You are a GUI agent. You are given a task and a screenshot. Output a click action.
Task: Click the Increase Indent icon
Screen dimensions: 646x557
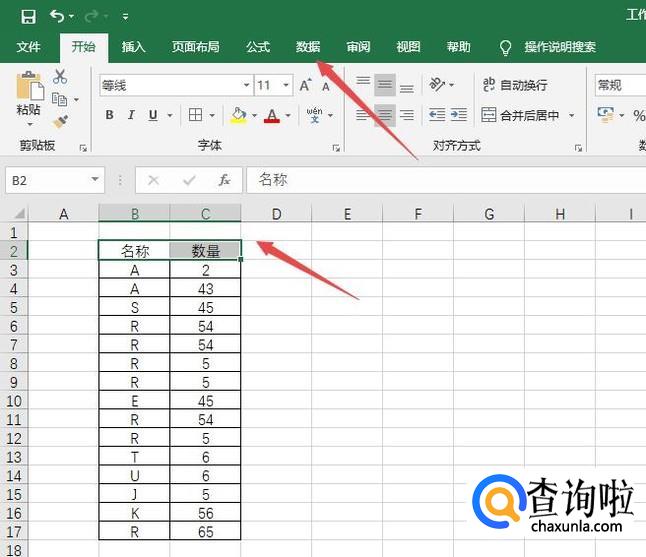pos(459,115)
